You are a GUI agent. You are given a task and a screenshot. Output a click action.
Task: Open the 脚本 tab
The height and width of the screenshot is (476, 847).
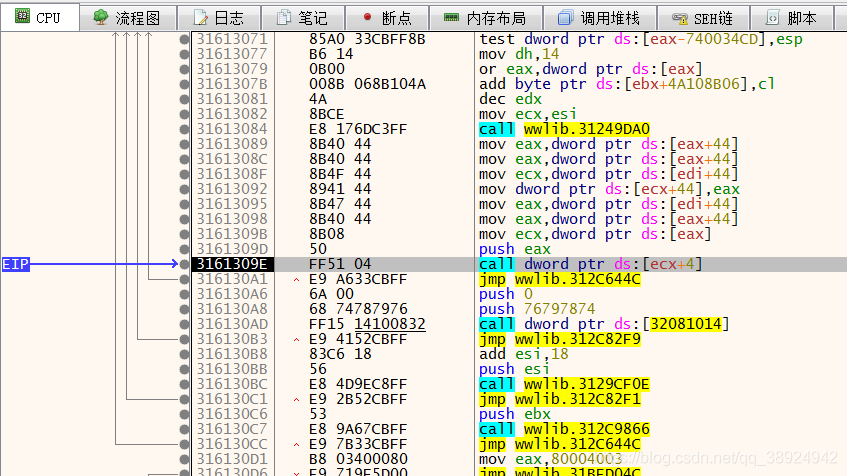pos(792,18)
